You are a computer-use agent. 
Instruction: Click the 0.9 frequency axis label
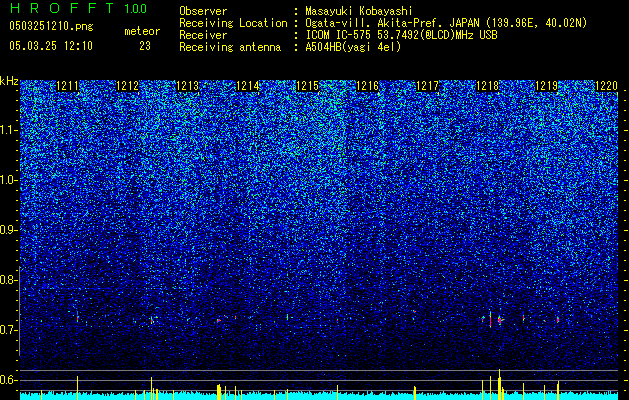8,230
